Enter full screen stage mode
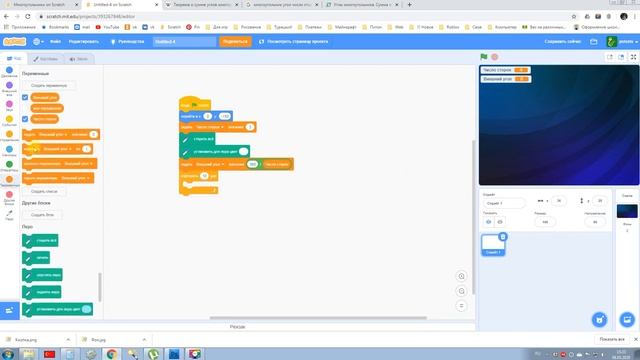 [x=633, y=57]
